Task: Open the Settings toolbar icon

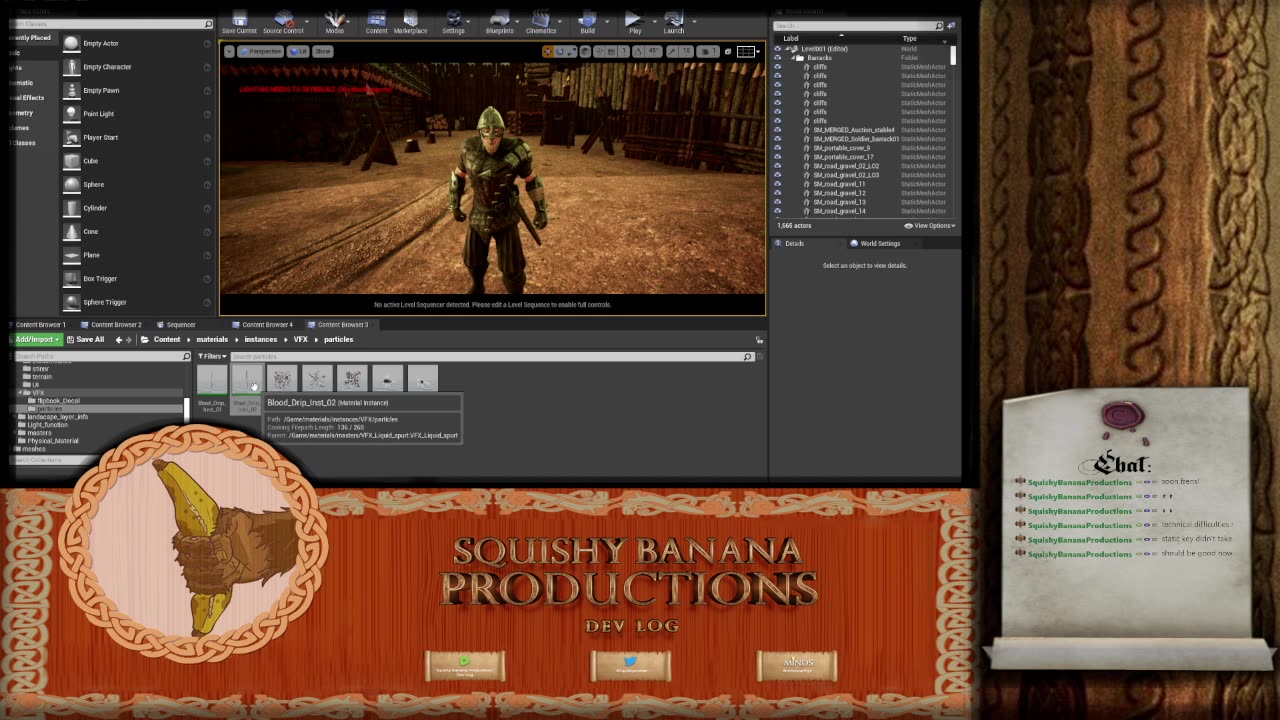Action: pos(453,23)
